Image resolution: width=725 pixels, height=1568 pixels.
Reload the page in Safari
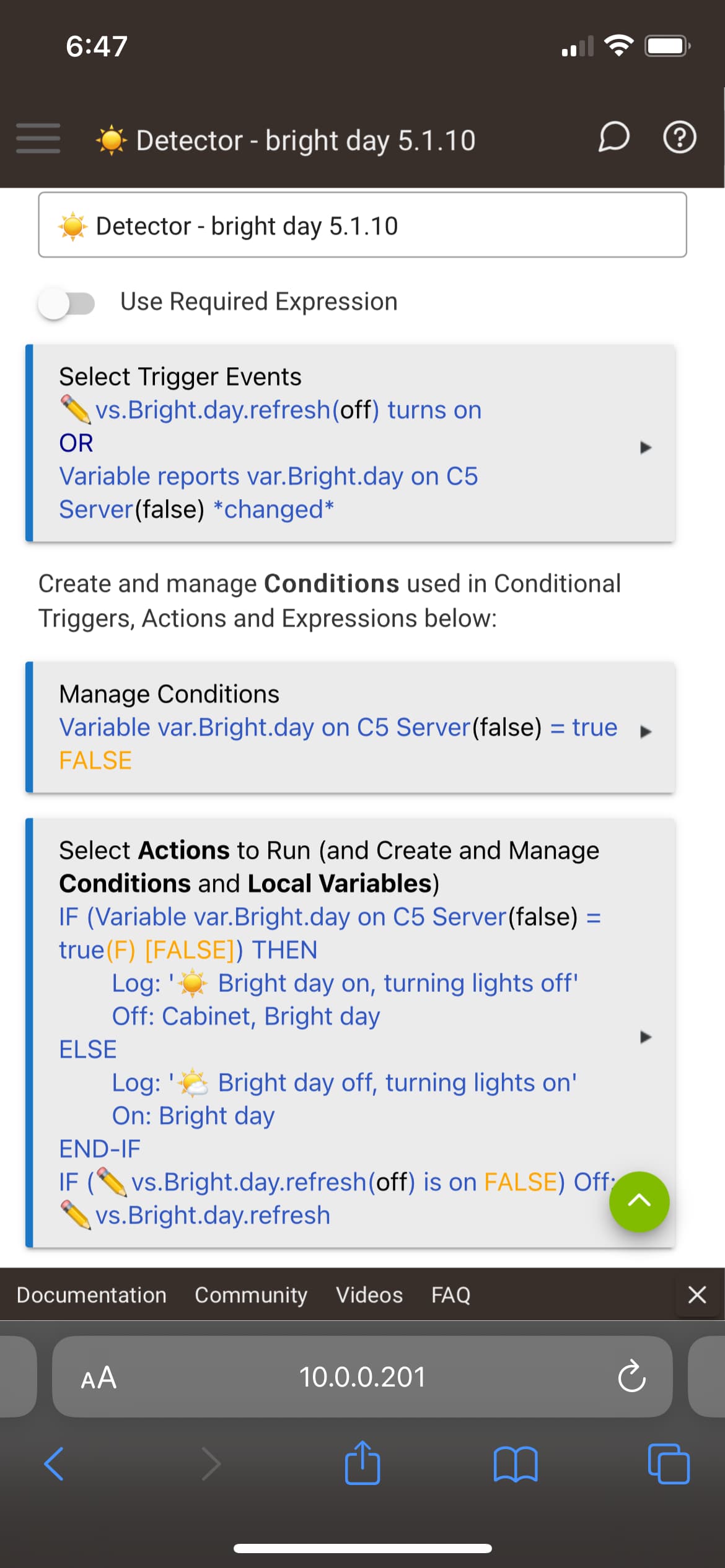click(x=631, y=1377)
